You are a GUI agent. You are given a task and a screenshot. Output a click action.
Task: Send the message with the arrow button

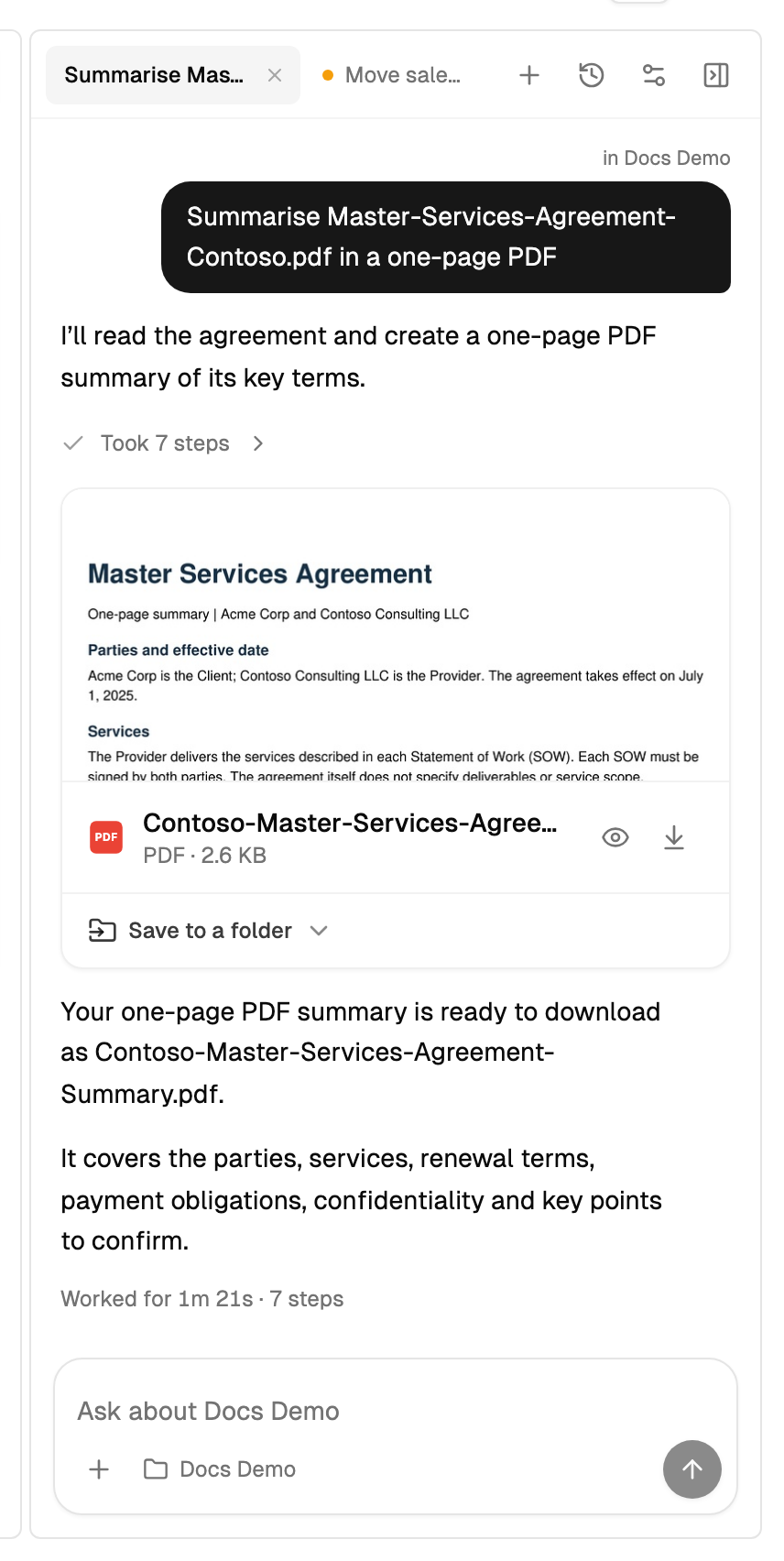692,1469
